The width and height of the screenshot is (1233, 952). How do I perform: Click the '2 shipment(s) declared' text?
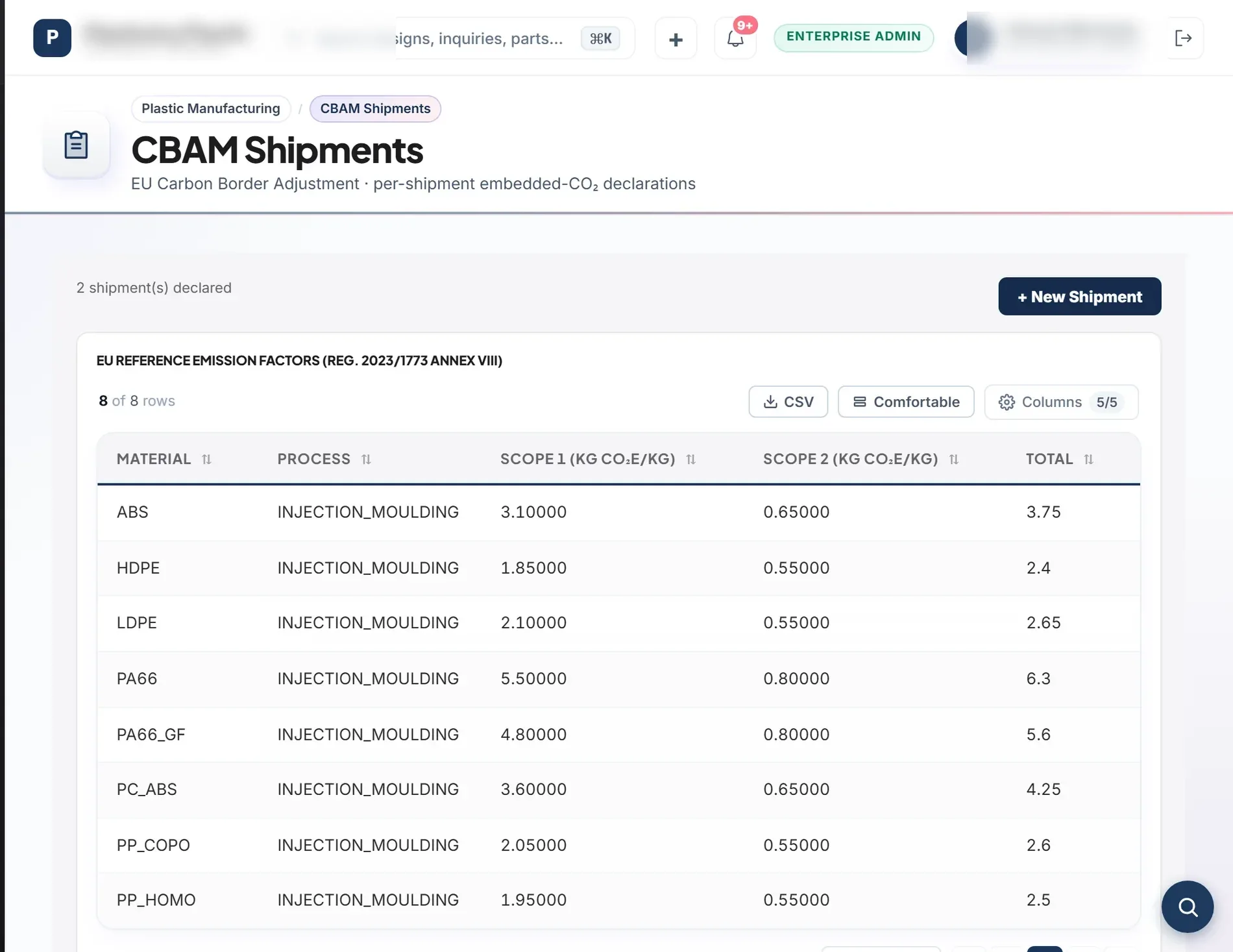[154, 287]
